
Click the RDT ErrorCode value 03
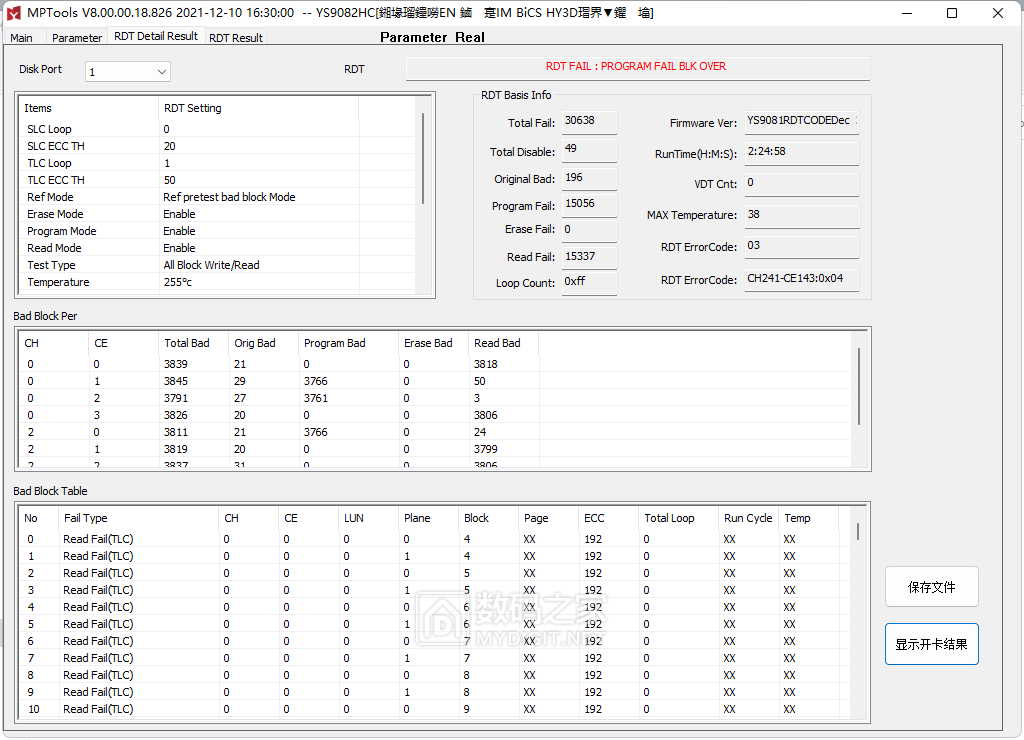pyautogui.click(x=801, y=246)
